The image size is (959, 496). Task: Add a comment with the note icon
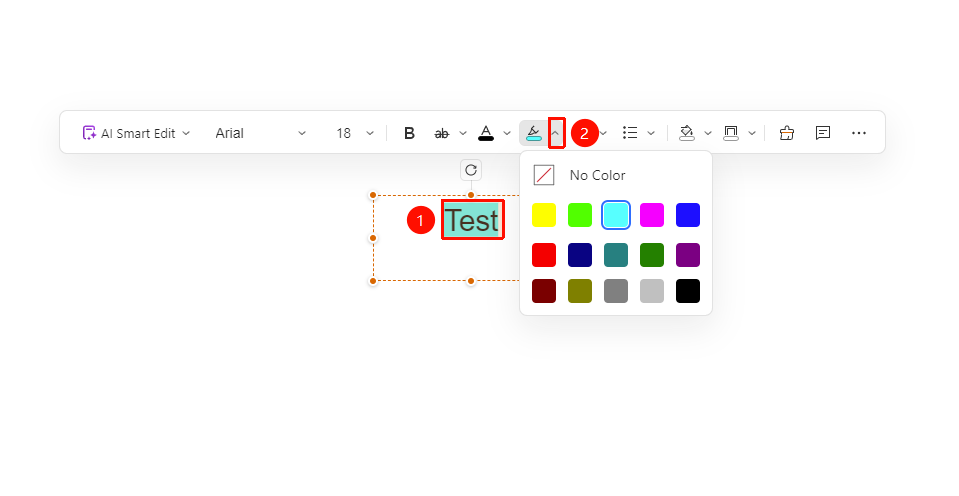[823, 133]
